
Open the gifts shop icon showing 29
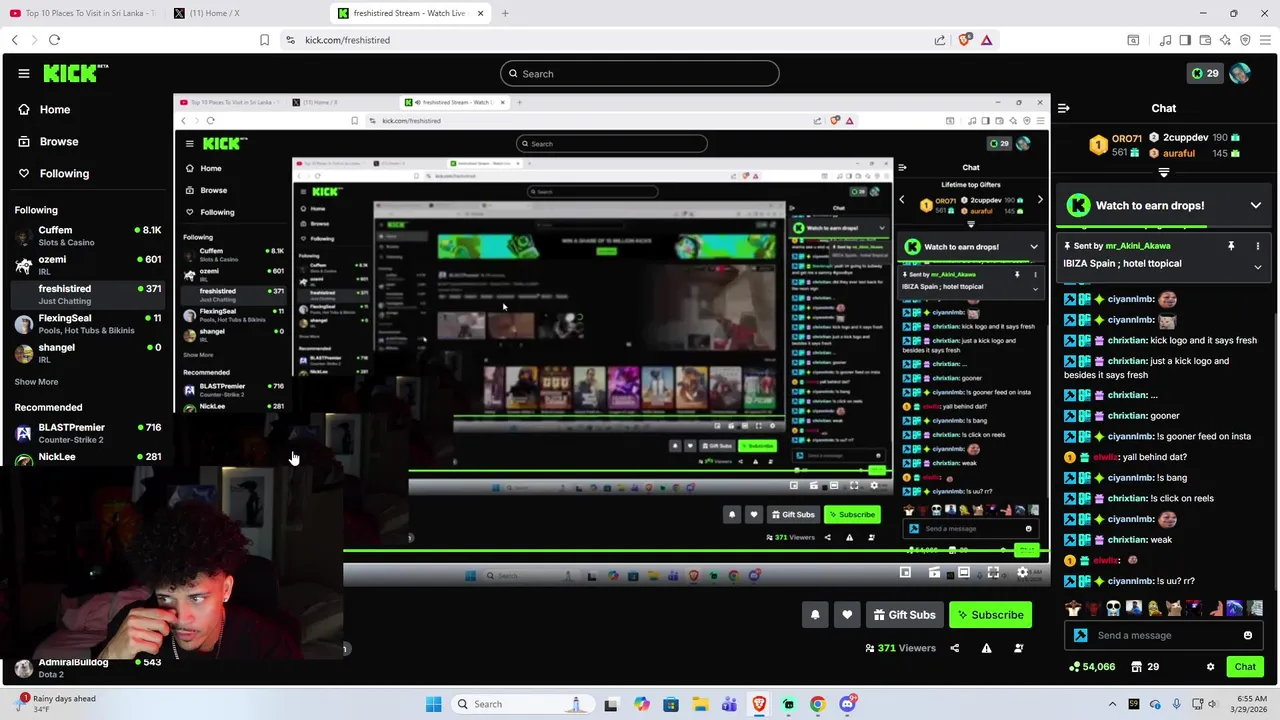click(1144, 667)
